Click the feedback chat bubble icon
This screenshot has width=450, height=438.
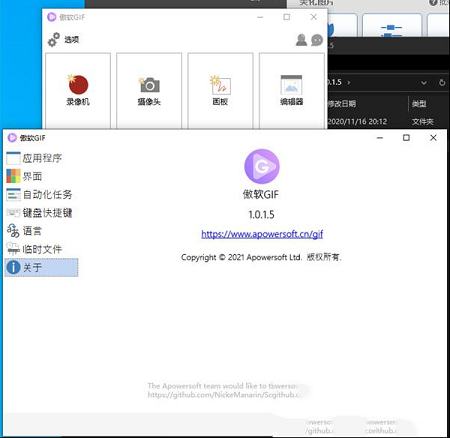[317, 40]
